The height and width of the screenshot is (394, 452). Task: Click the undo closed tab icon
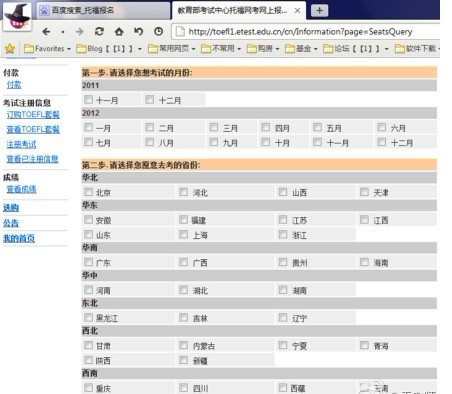click(139, 32)
